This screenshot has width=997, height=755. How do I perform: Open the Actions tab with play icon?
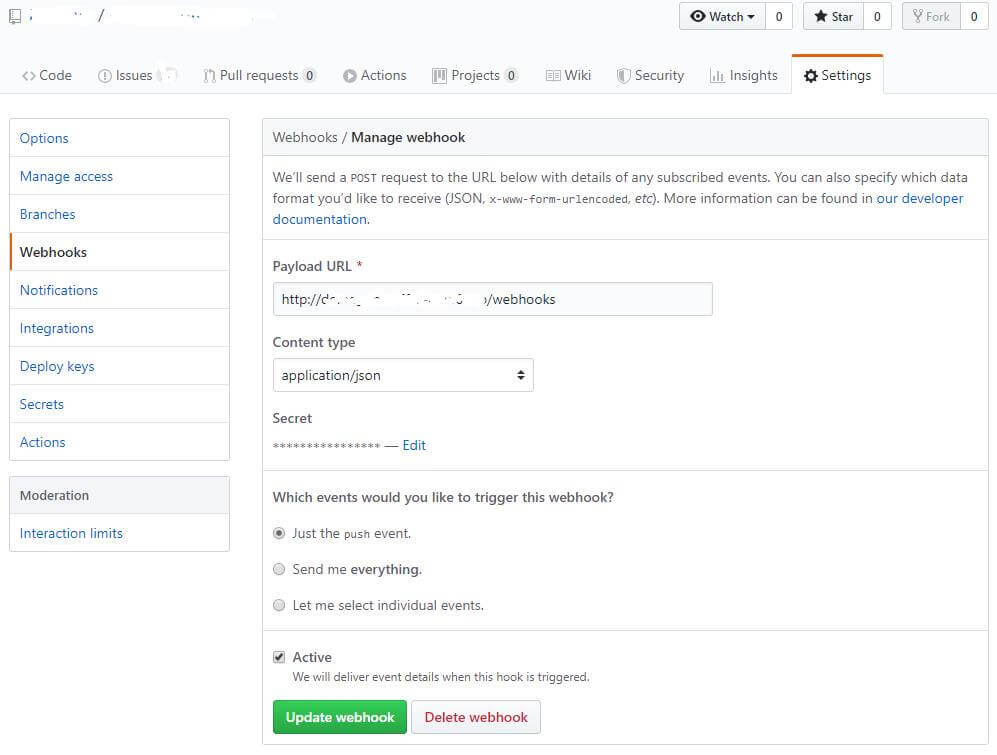[374, 75]
